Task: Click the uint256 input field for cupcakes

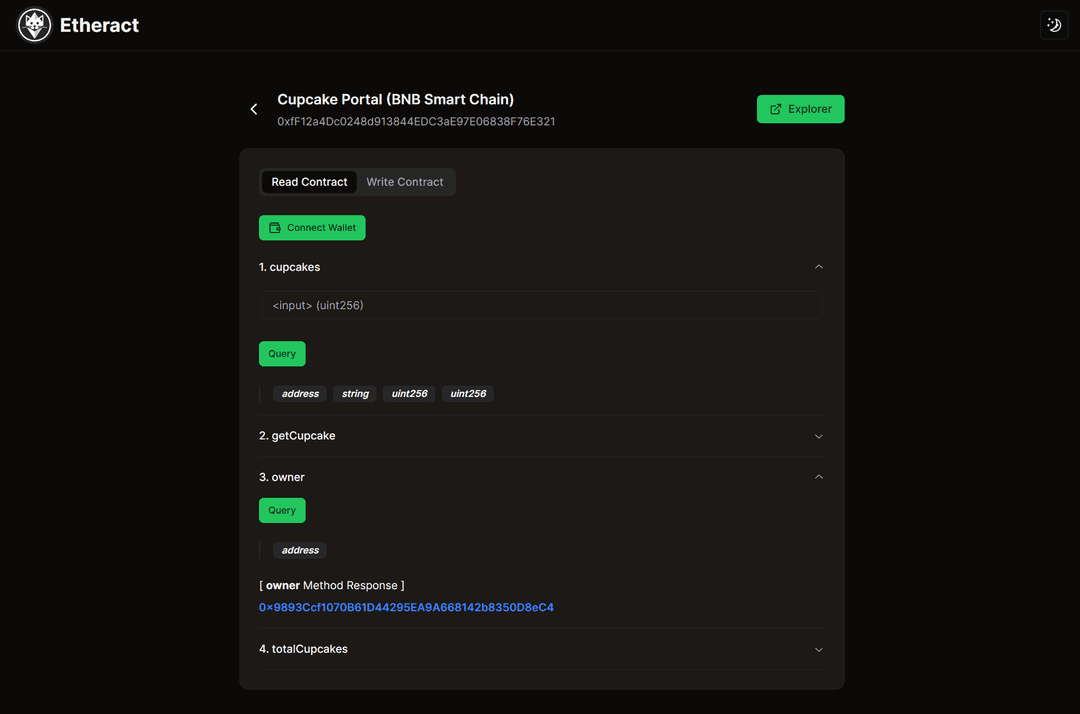Action: [x=541, y=305]
